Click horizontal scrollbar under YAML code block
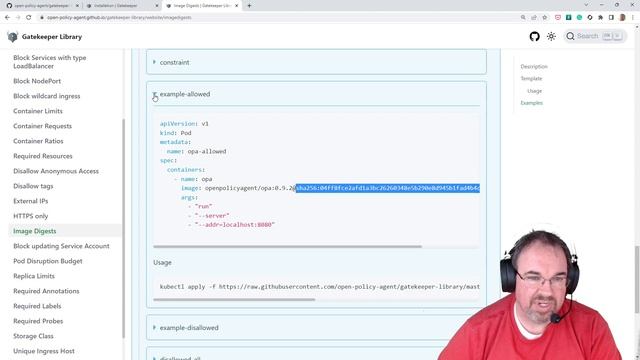The width and height of the screenshot is (640, 360). (x=287, y=247)
